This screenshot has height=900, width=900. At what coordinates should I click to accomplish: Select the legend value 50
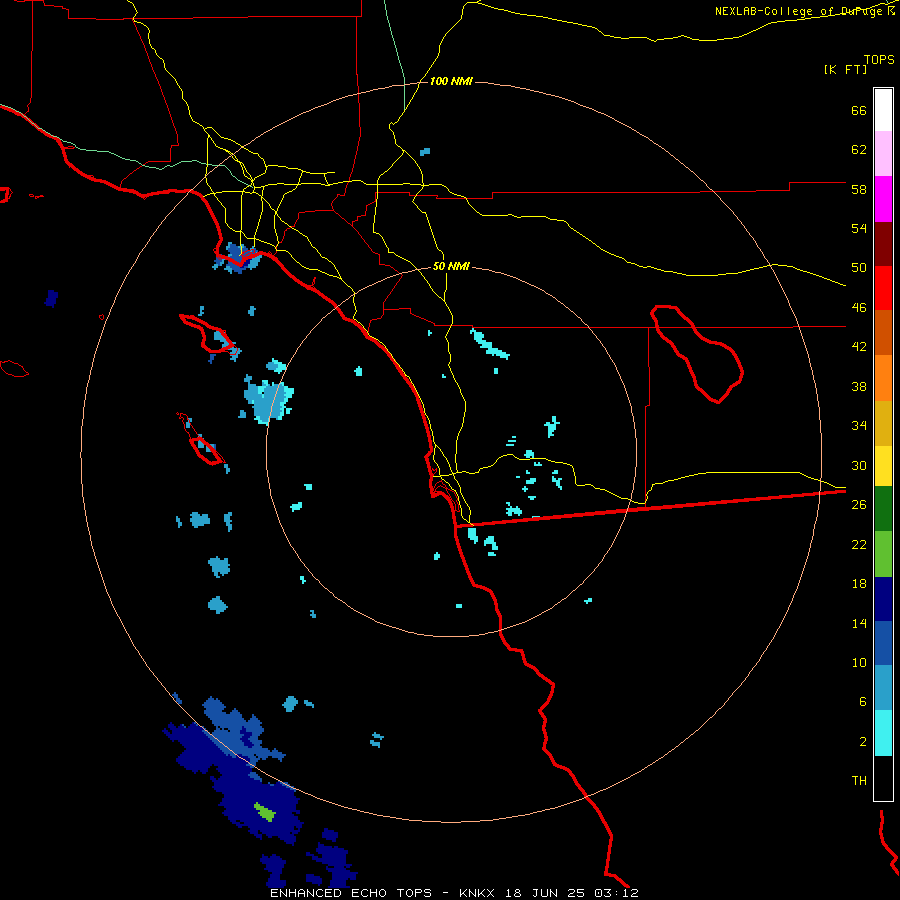click(x=859, y=268)
